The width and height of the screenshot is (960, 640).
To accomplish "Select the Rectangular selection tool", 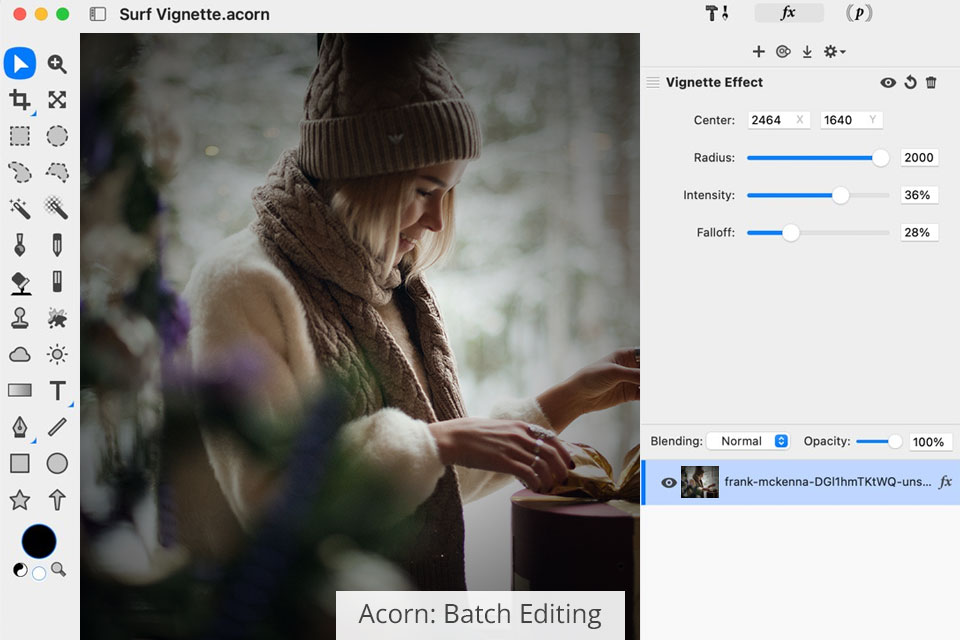I will 20,136.
